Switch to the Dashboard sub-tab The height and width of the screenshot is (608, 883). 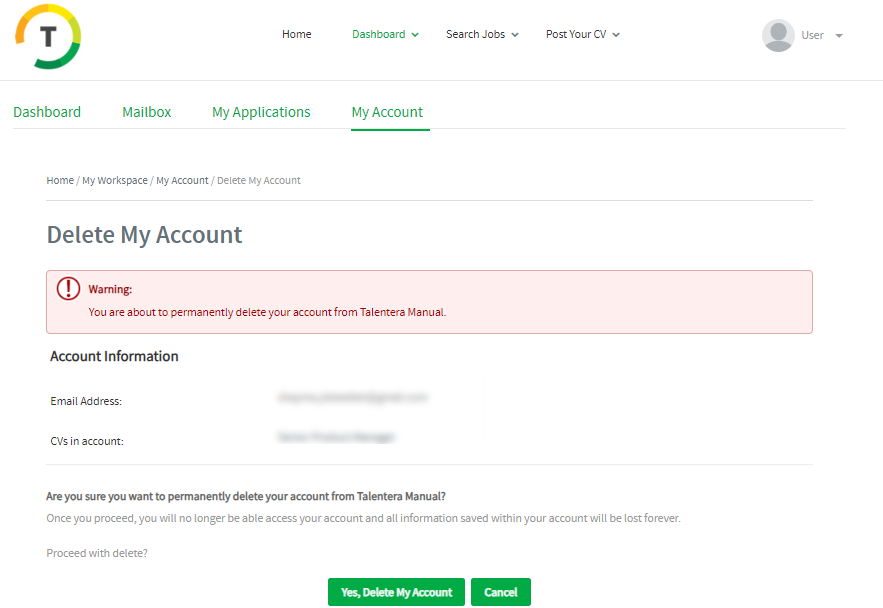point(47,112)
